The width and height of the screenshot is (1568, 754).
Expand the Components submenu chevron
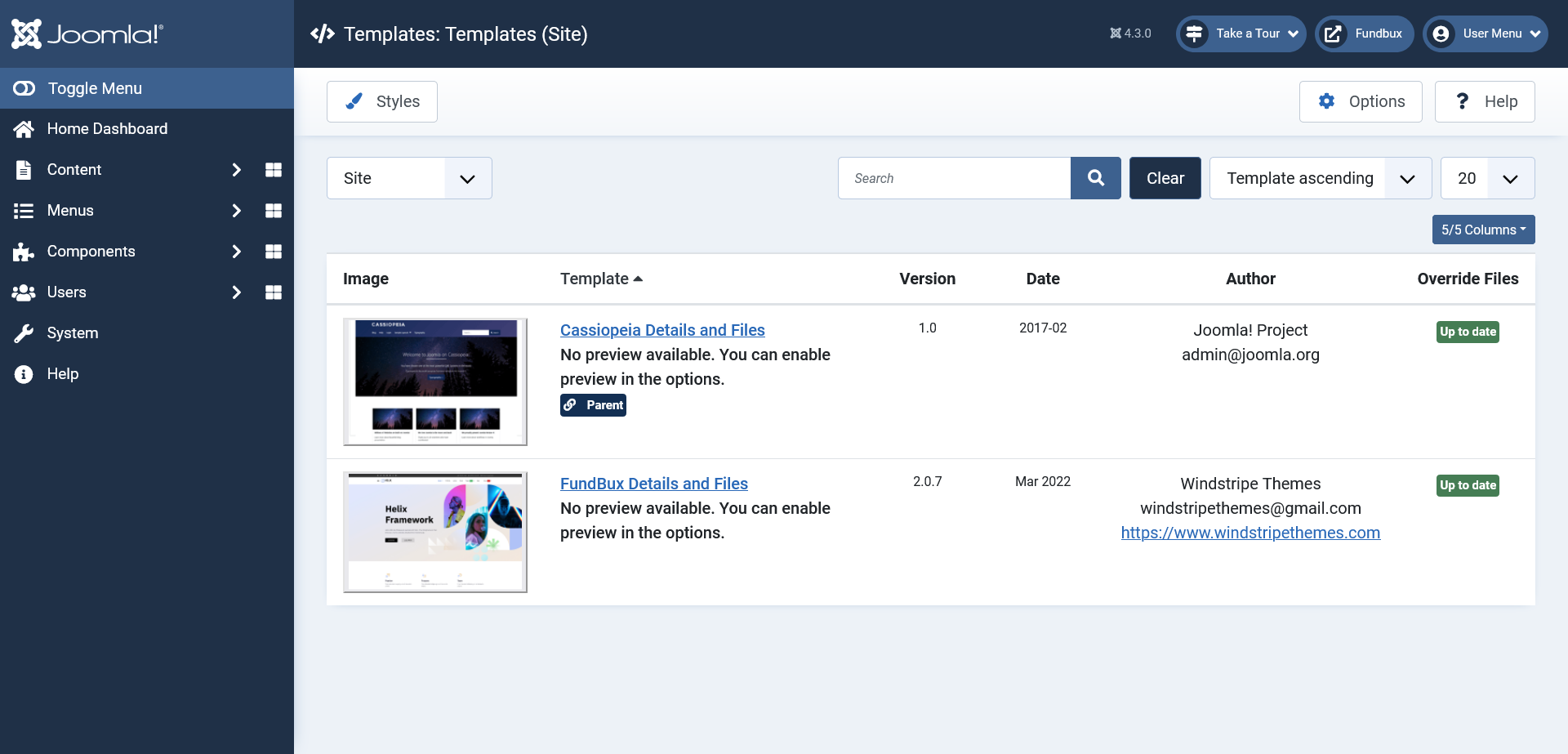[x=236, y=252]
